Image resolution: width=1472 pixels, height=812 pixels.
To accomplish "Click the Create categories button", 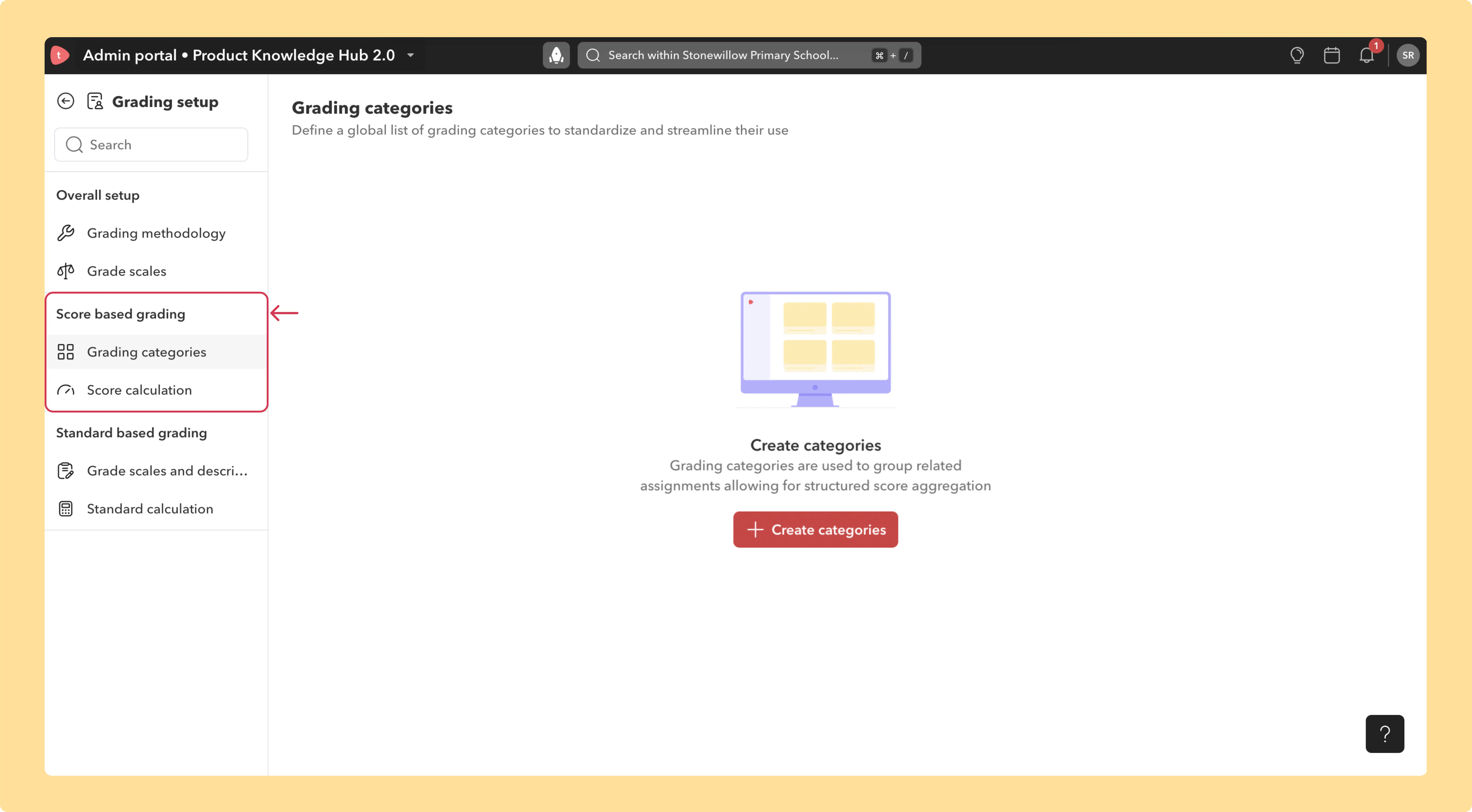I will tap(815, 530).
